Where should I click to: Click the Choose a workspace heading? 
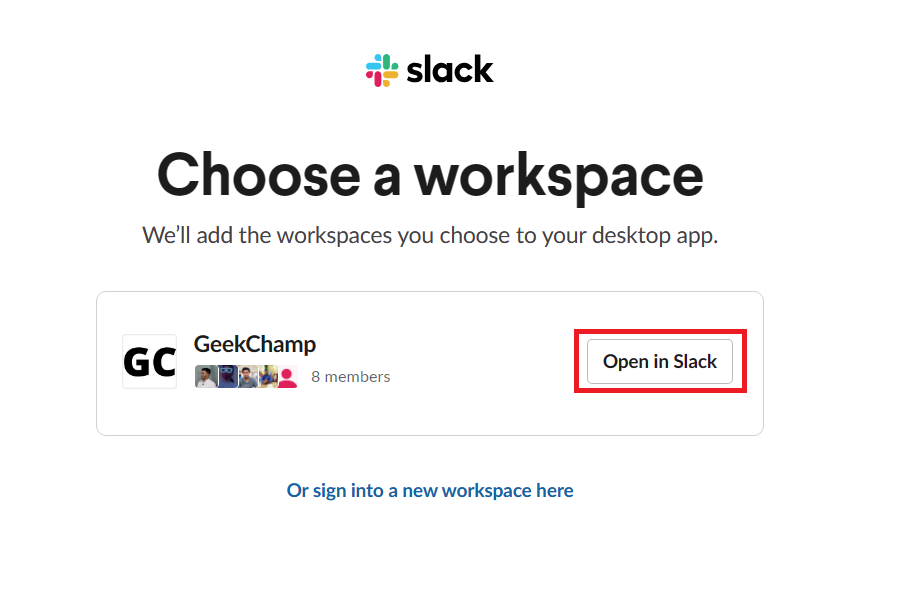coord(430,175)
